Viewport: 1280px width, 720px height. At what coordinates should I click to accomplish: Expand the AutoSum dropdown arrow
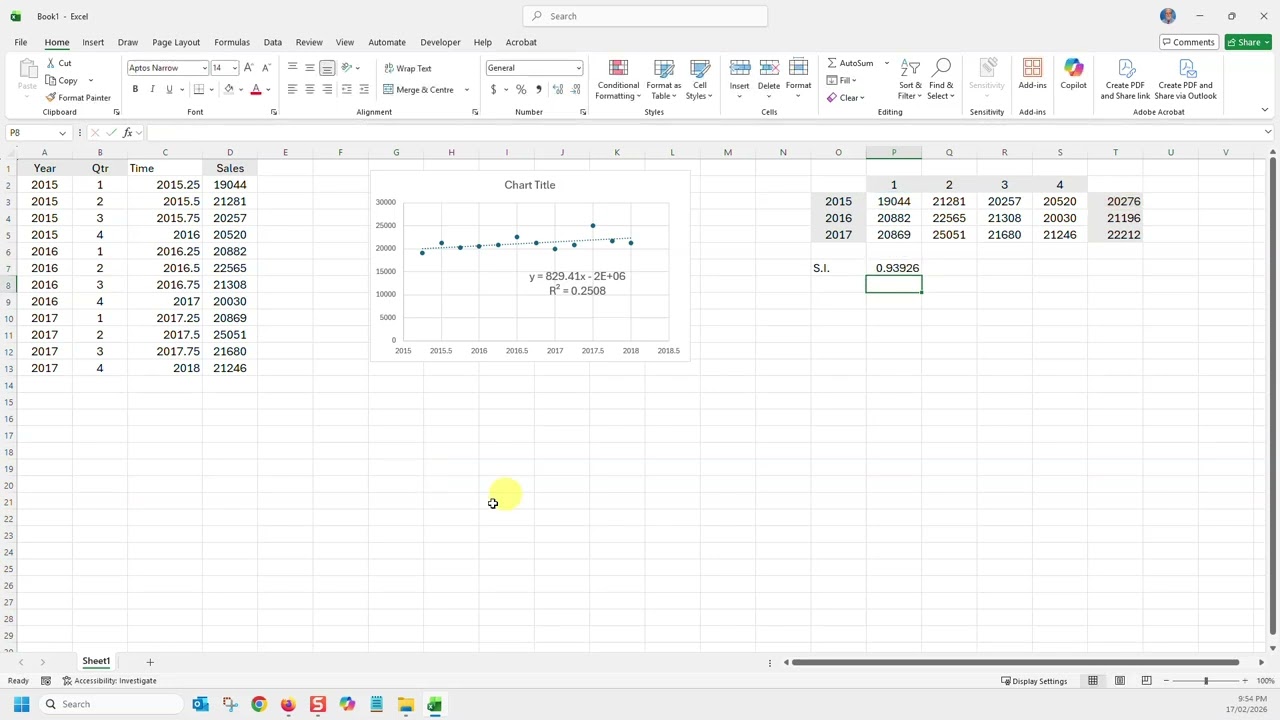click(886, 63)
